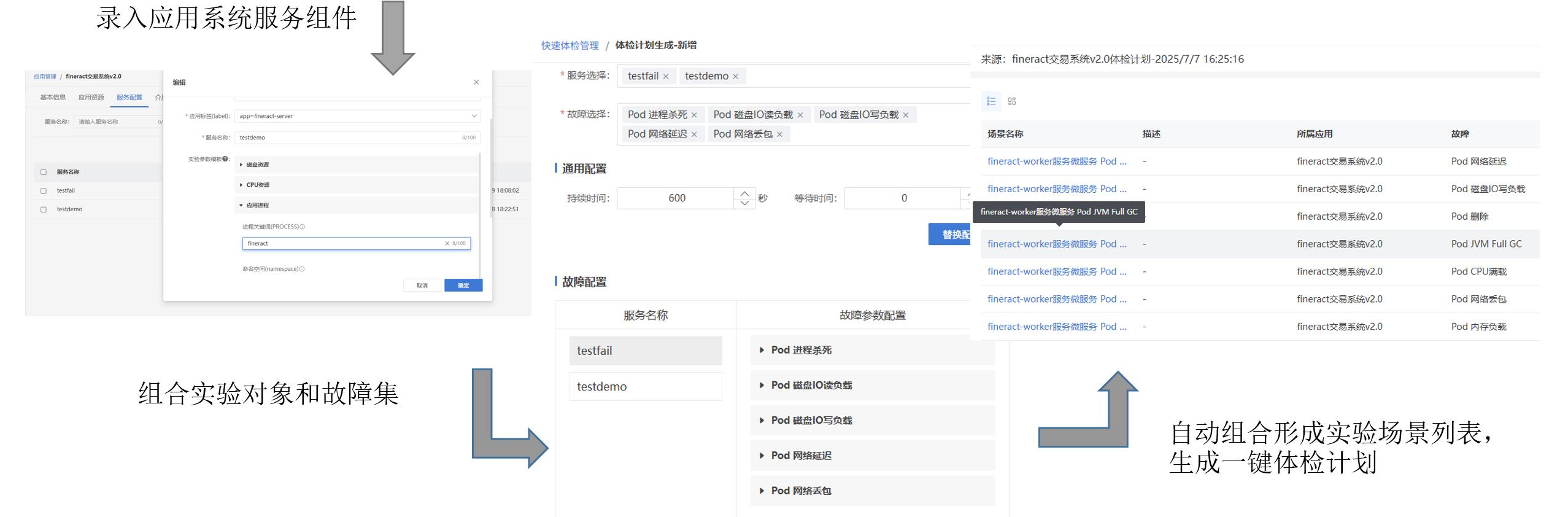The image size is (1568, 517).
Task: Clear the fineract process keyword field
Action: (447, 244)
